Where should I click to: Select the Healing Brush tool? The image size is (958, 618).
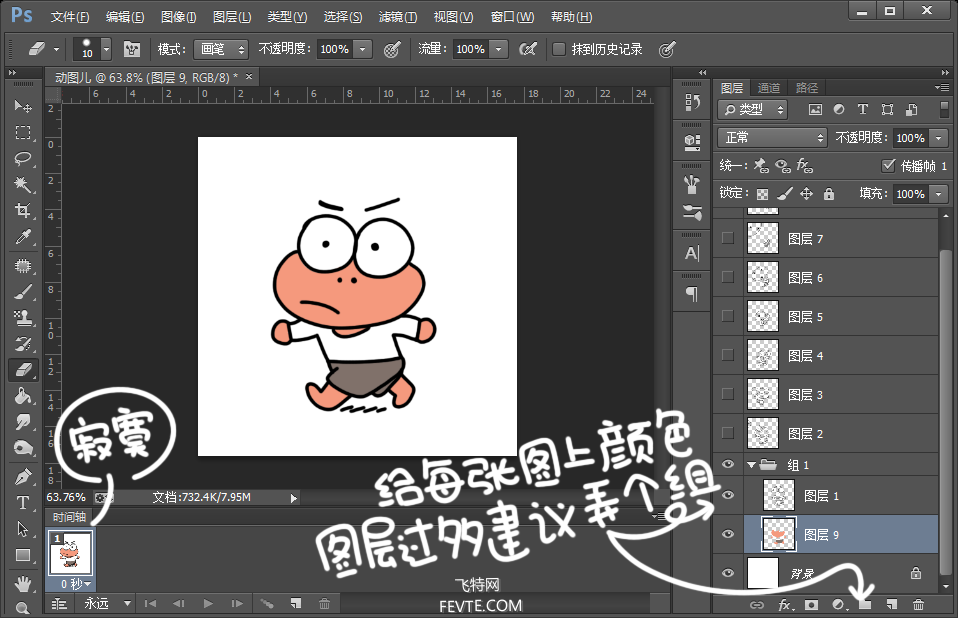23,266
